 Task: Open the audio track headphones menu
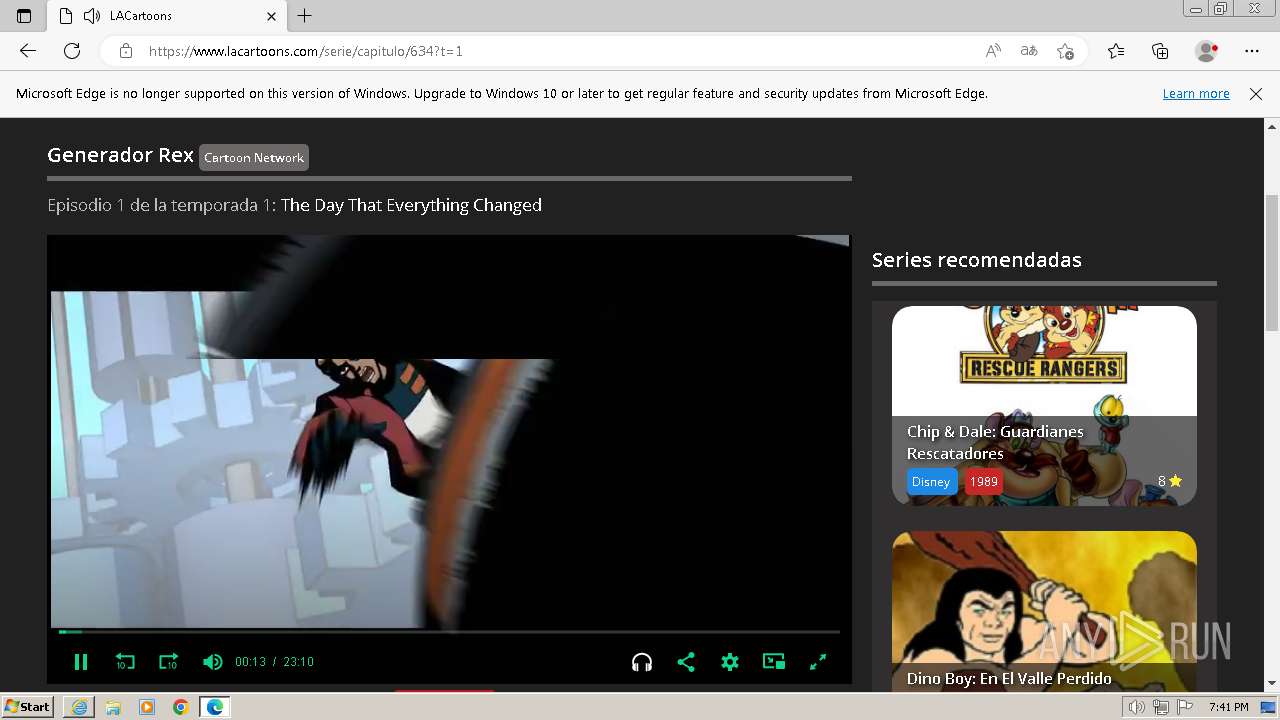(642, 662)
